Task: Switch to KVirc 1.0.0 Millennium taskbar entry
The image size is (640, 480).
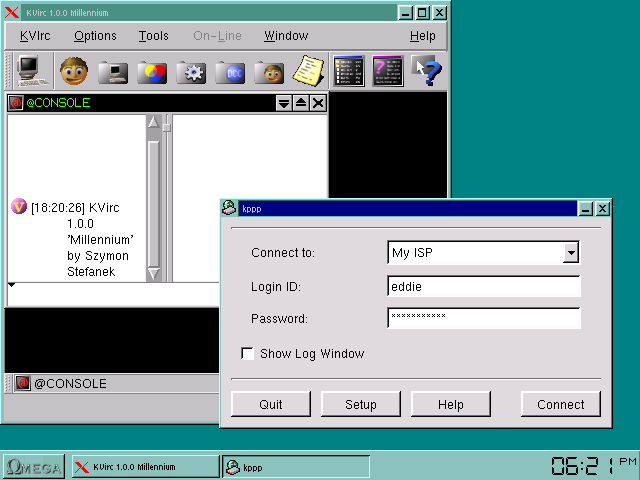Action: pos(145,467)
